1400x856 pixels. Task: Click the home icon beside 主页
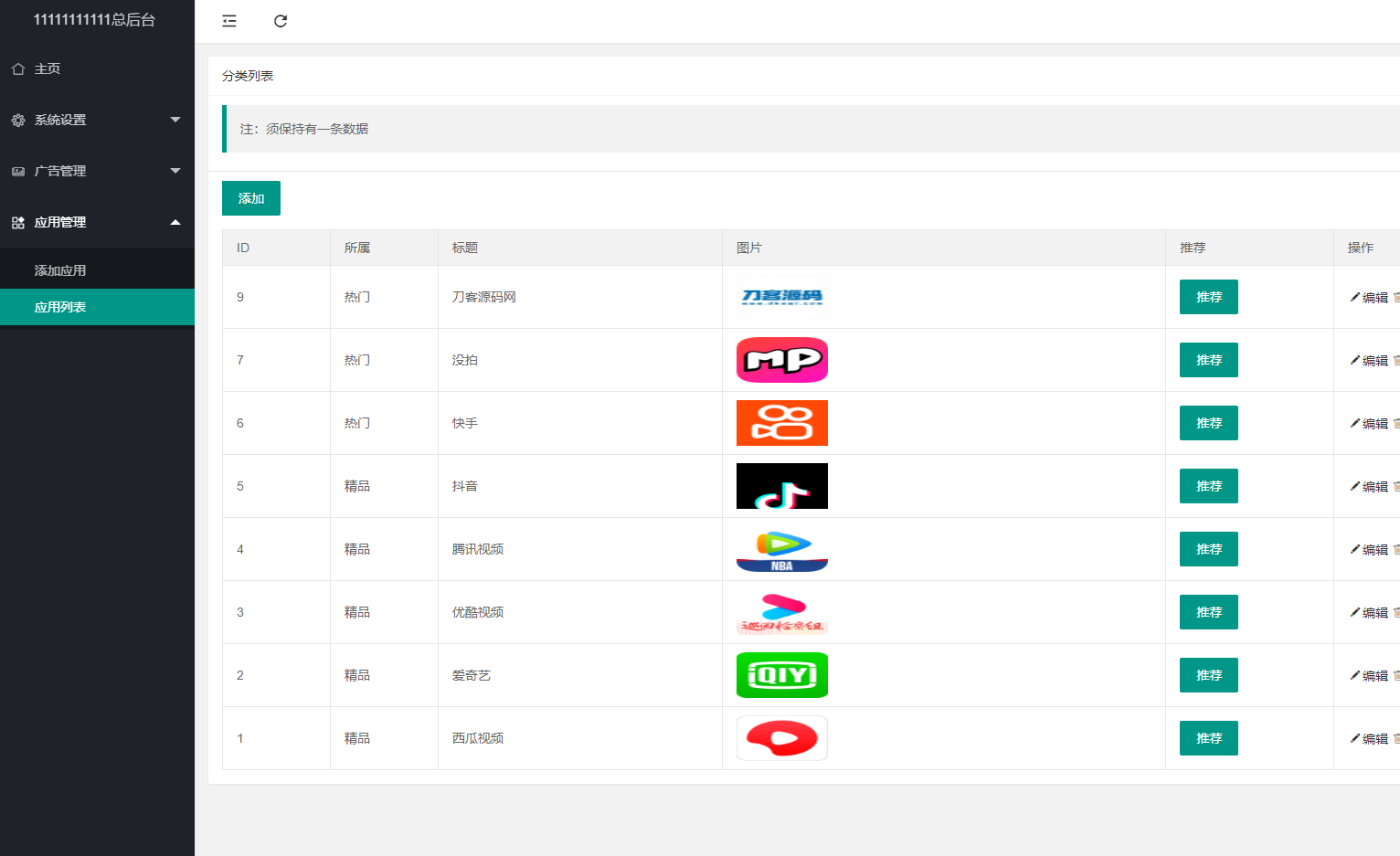18,69
